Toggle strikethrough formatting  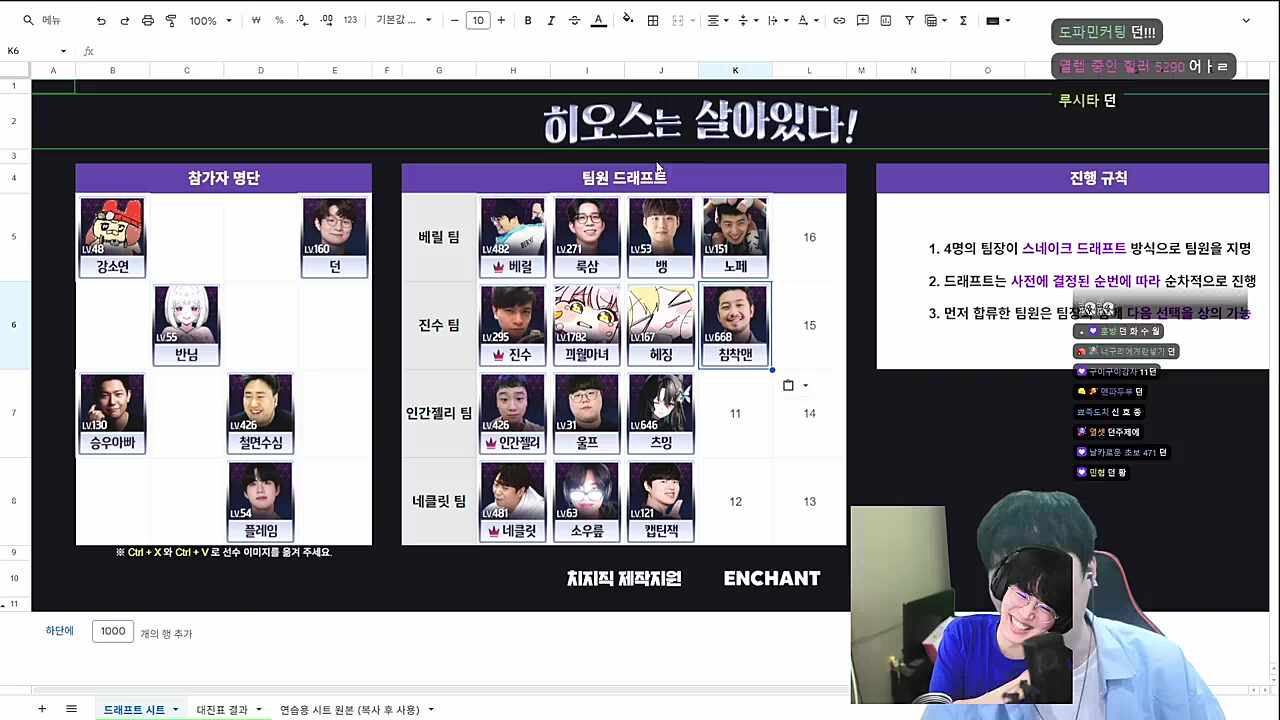click(x=574, y=20)
